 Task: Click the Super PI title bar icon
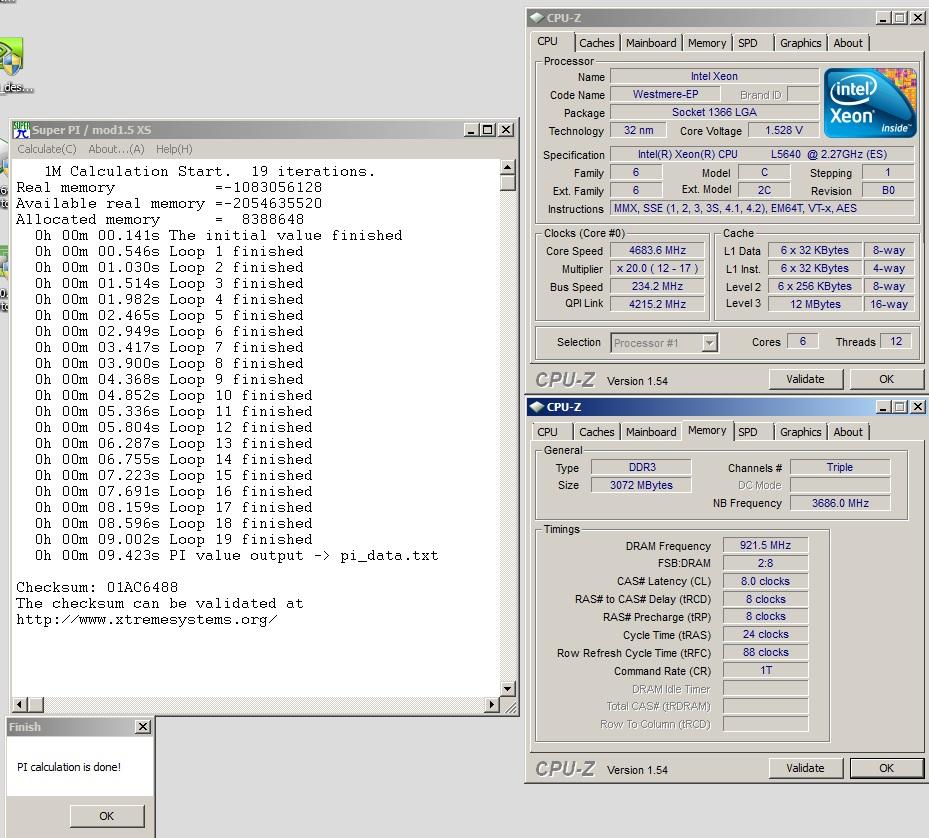21,130
